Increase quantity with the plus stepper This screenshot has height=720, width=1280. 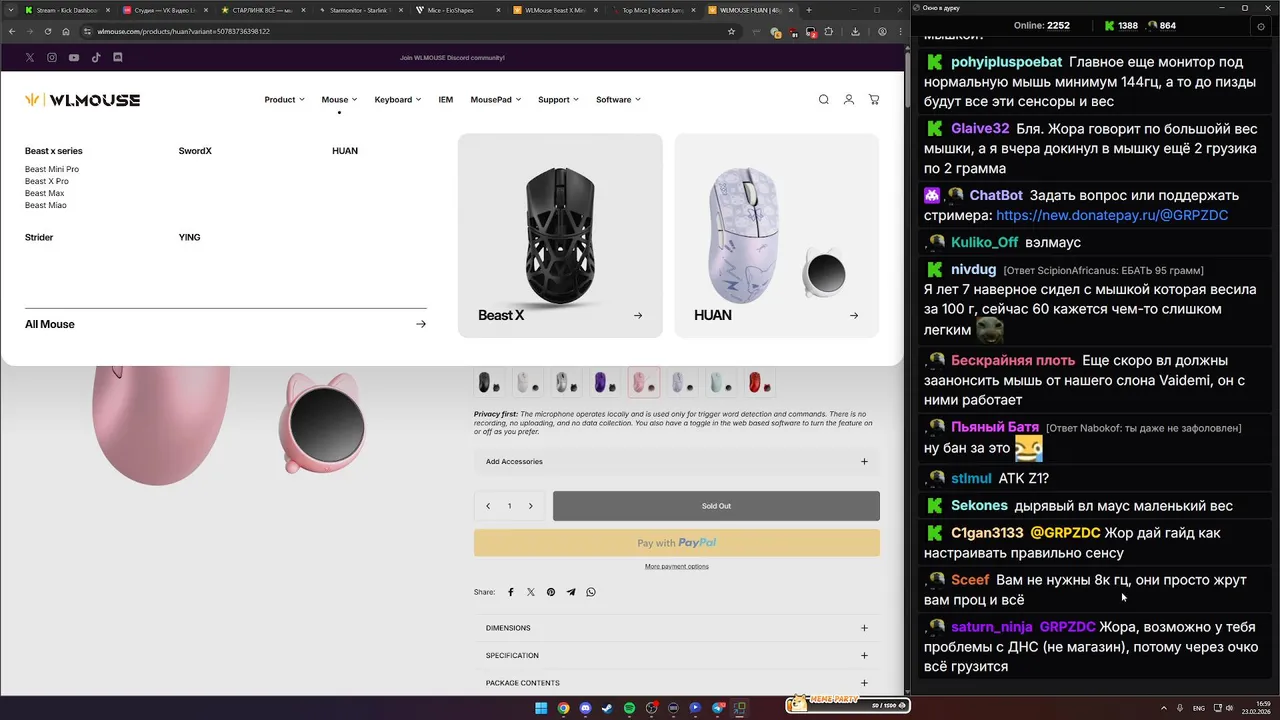[530, 506]
